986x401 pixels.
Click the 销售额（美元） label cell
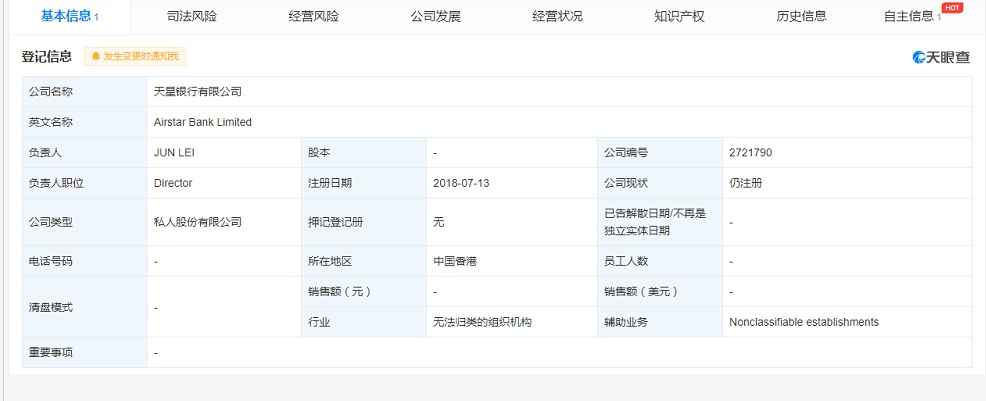(660, 292)
